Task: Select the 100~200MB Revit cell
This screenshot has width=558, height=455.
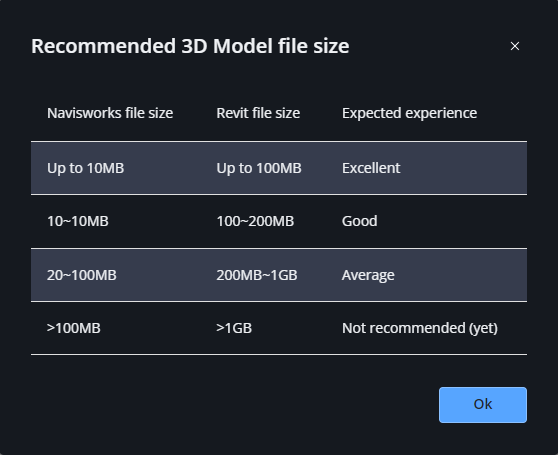Action: 255,221
